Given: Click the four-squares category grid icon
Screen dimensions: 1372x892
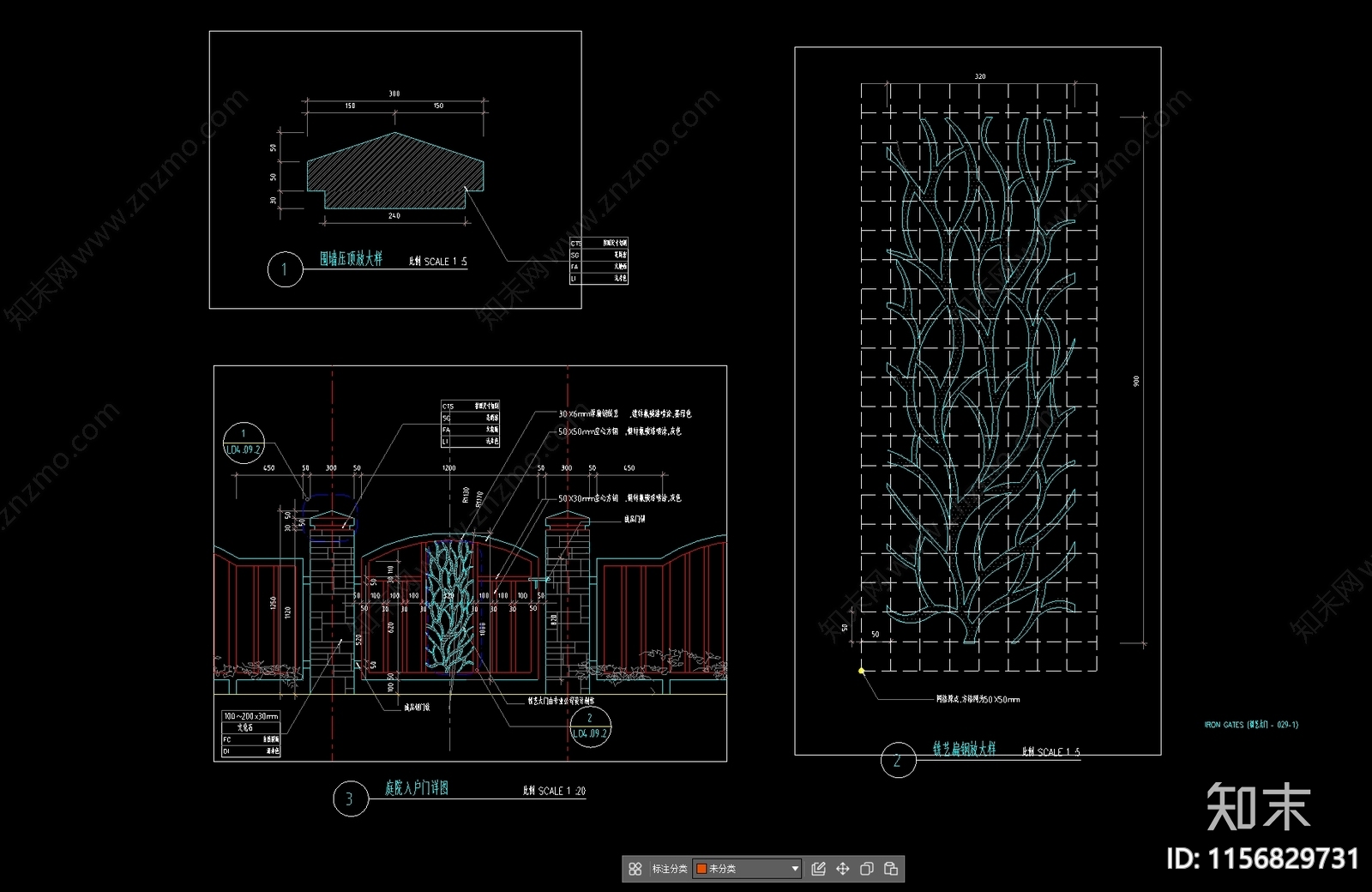Looking at the screenshot, I should point(635,869).
